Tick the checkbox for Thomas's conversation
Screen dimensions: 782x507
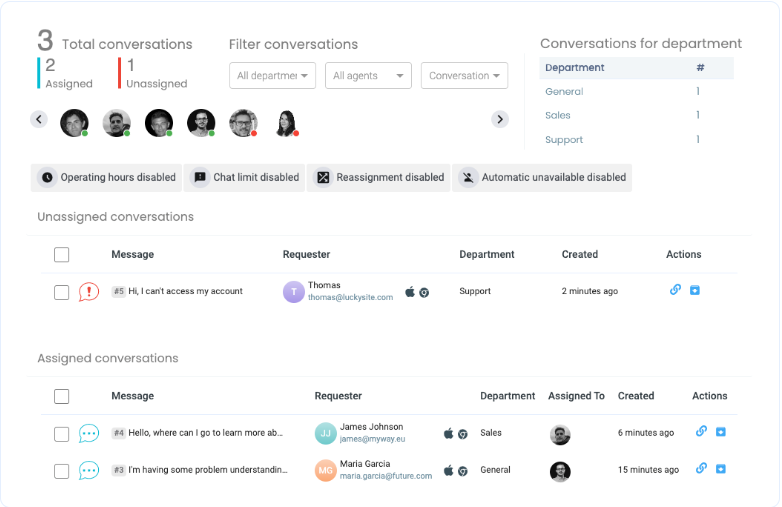62,292
